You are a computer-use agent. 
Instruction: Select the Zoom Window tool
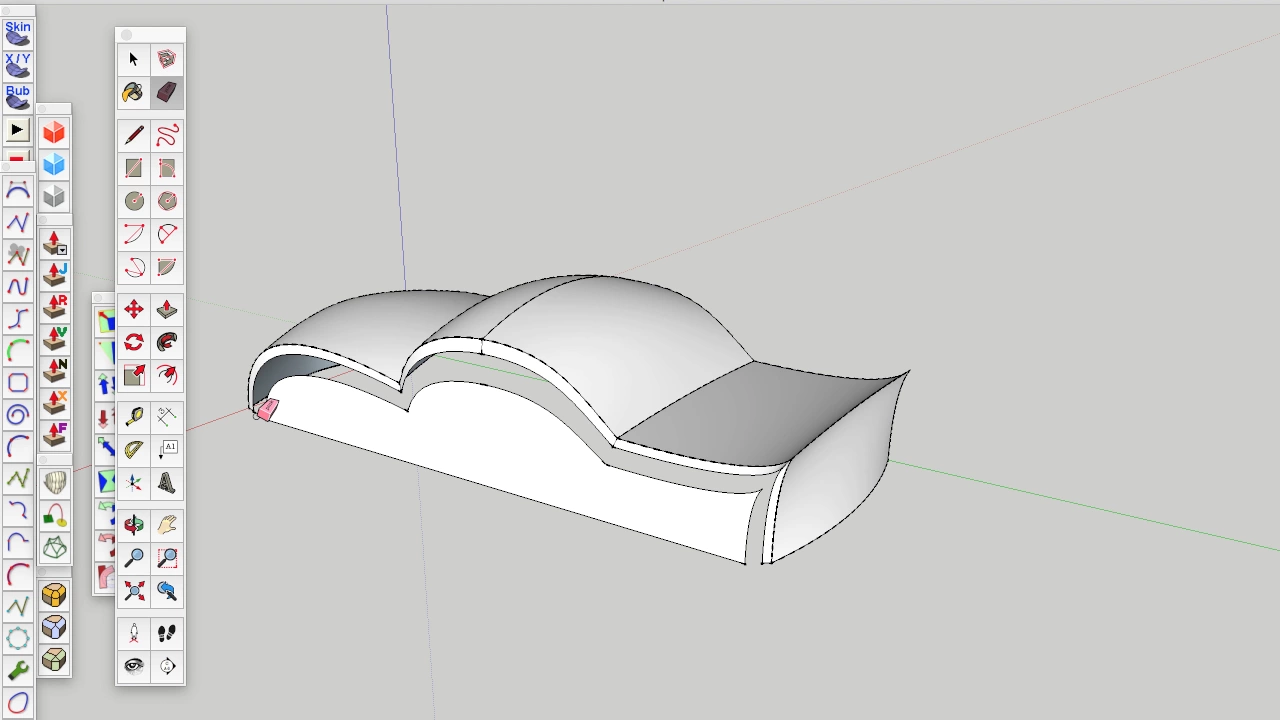(167, 558)
